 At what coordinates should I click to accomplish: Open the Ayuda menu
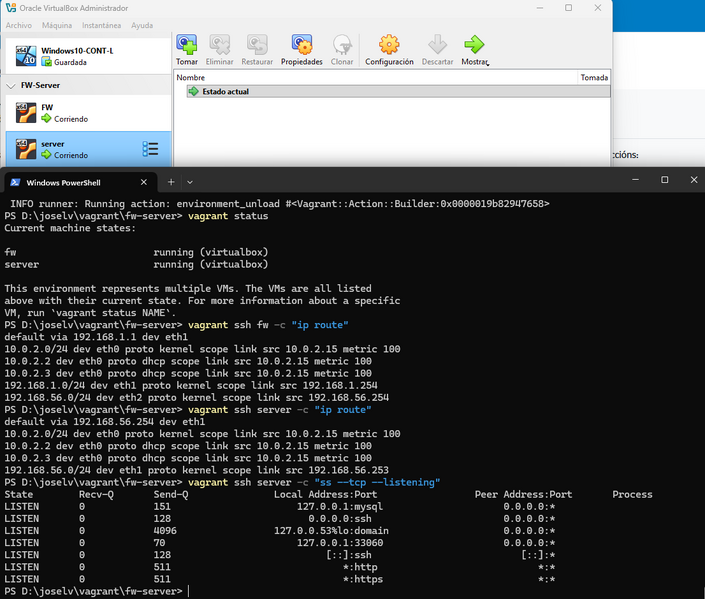point(142,26)
